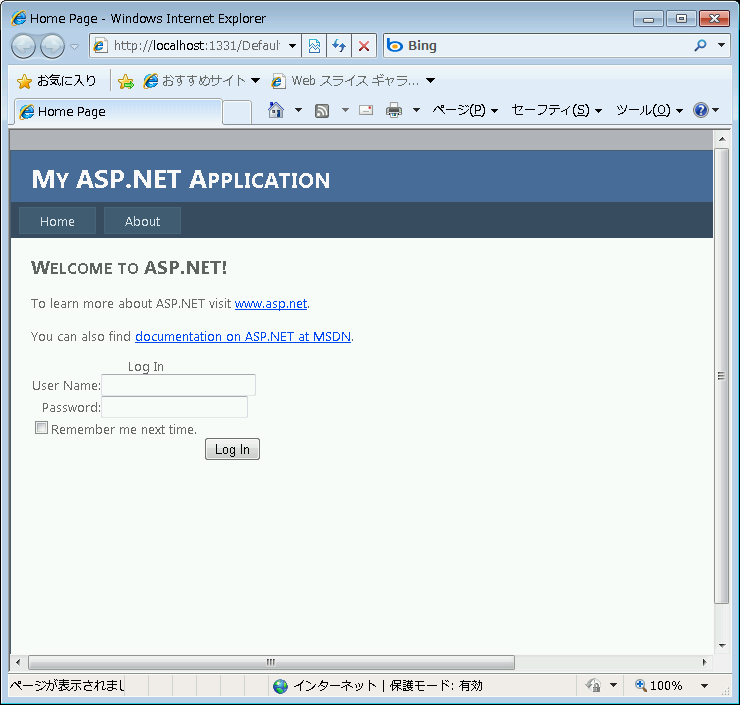Image resolution: width=740 pixels, height=705 pixels.
Task: Click the Home house icon in toolbar
Action: pos(276,111)
